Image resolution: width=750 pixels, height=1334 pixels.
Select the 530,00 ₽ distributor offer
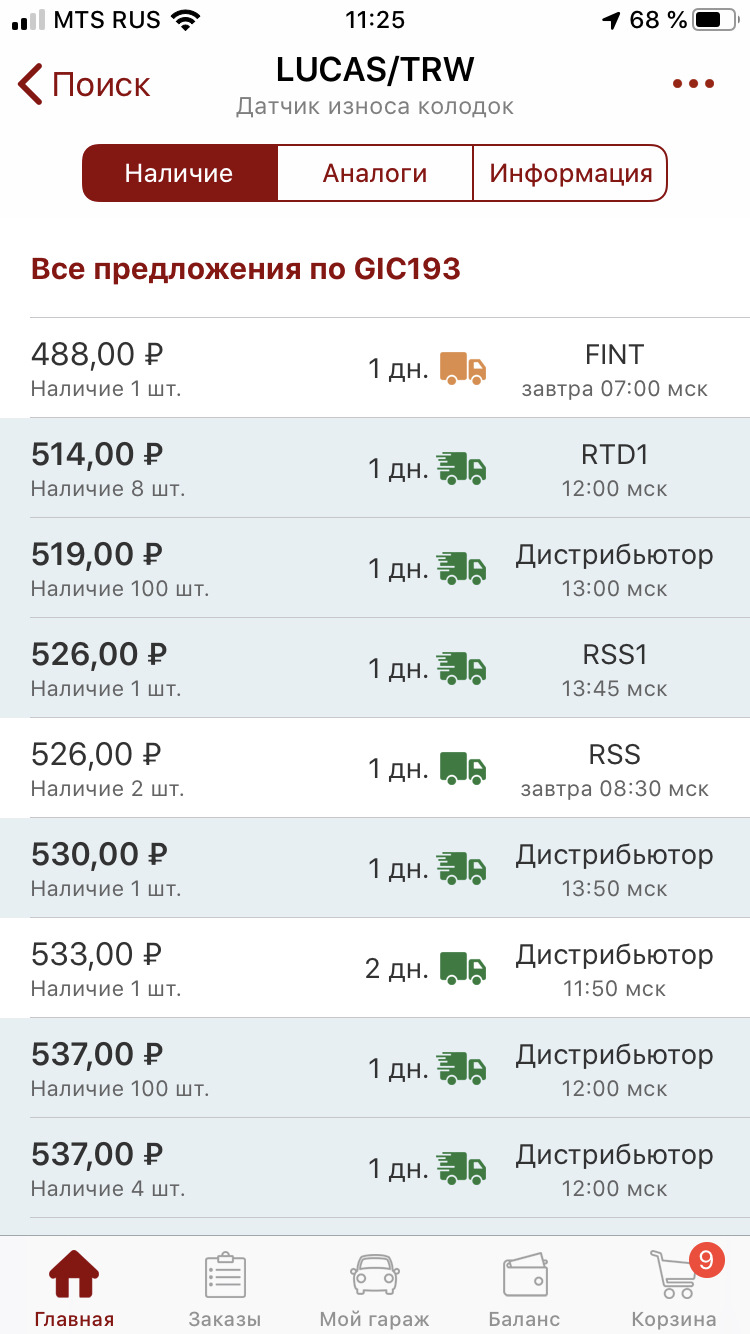coord(200,868)
